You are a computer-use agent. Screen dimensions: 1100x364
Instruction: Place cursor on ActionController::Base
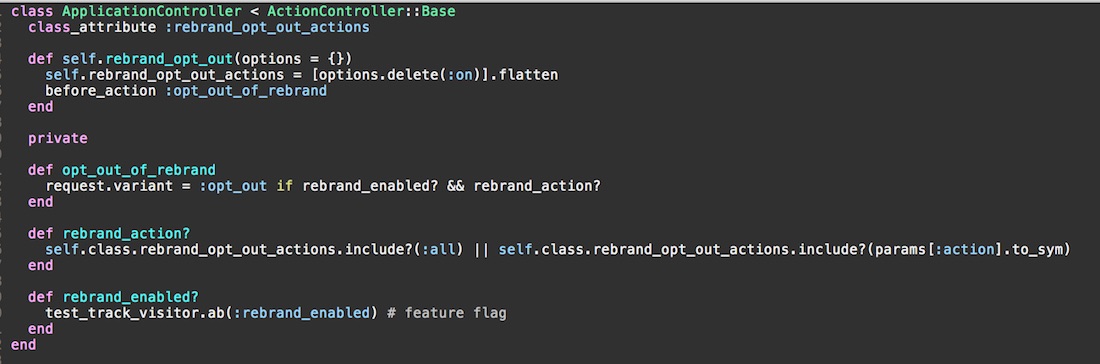tap(361, 11)
